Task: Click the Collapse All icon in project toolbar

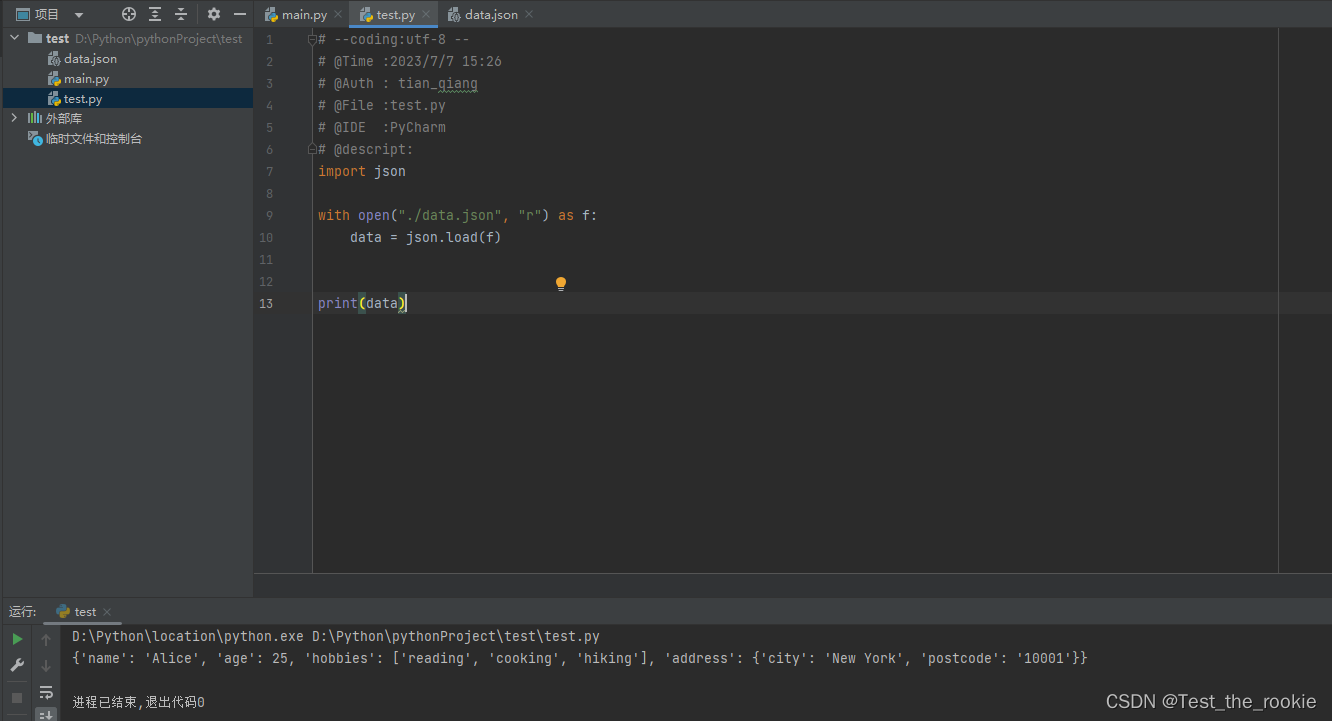Action: (181, 14)
